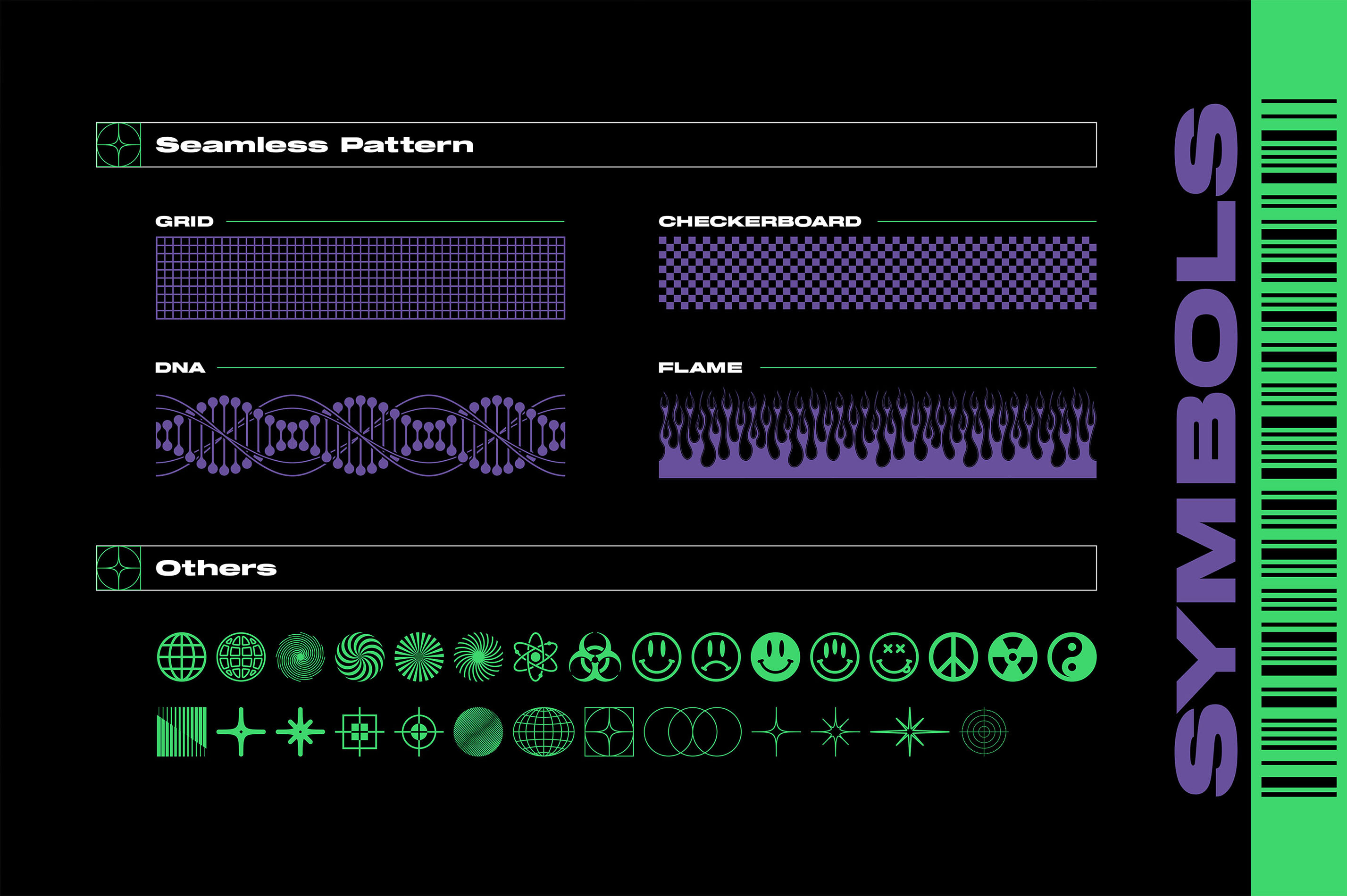Click the outlined two-eyed smiley face icon
Viewport: 1347px width, 896px height.
click(x=657, y=656)
